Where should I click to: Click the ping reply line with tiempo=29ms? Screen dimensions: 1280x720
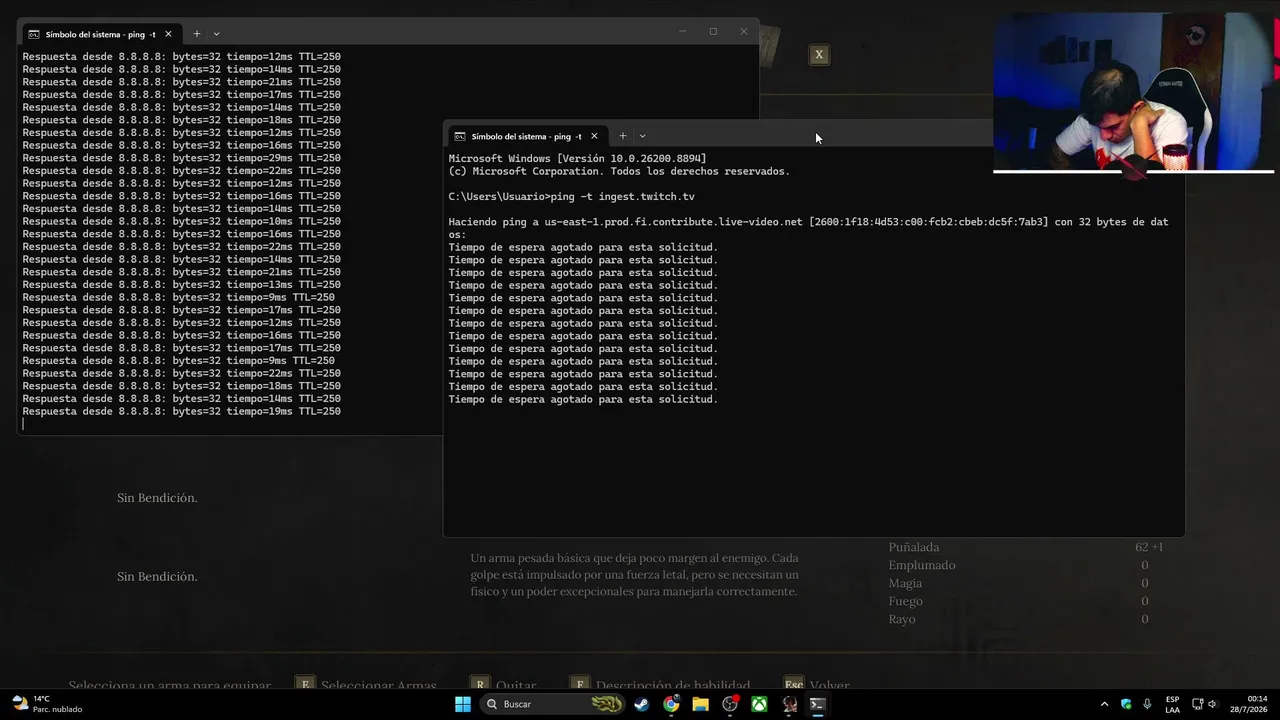click(x=181, y=158)
